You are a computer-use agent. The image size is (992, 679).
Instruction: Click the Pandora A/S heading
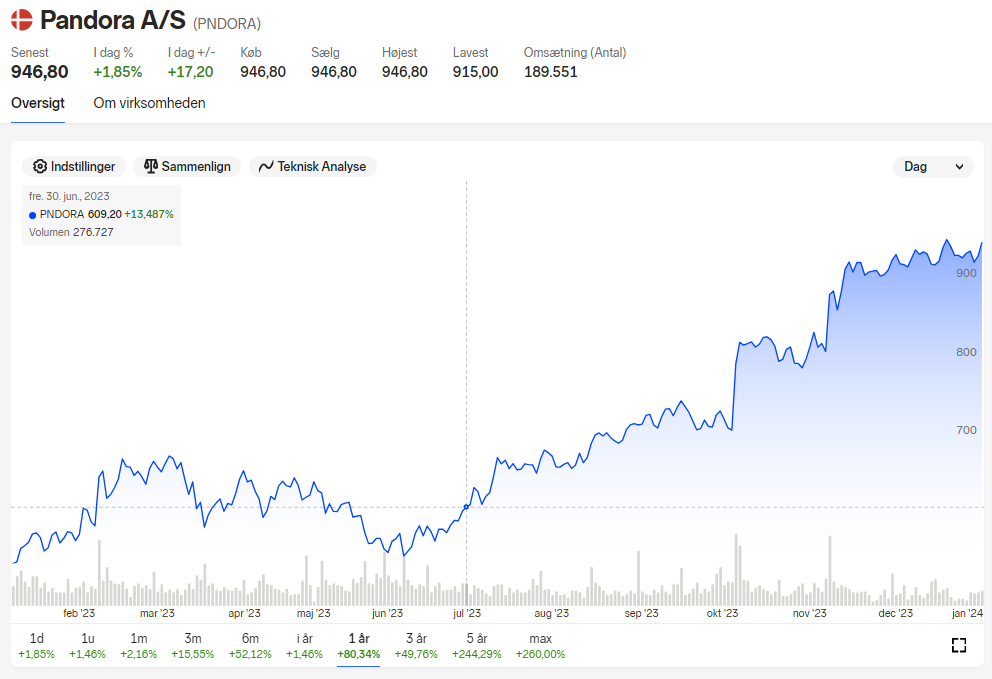tap(113, 20)
